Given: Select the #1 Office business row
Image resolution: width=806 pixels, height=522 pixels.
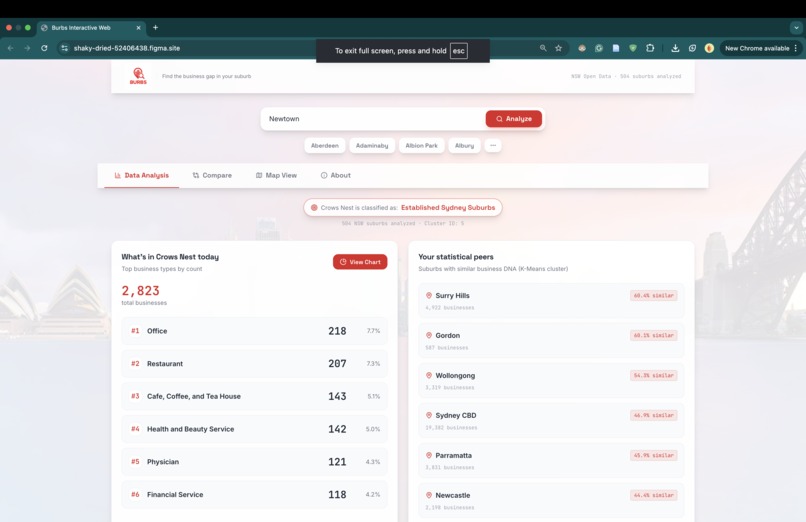Looking at the screenshot, I should 254,331.
